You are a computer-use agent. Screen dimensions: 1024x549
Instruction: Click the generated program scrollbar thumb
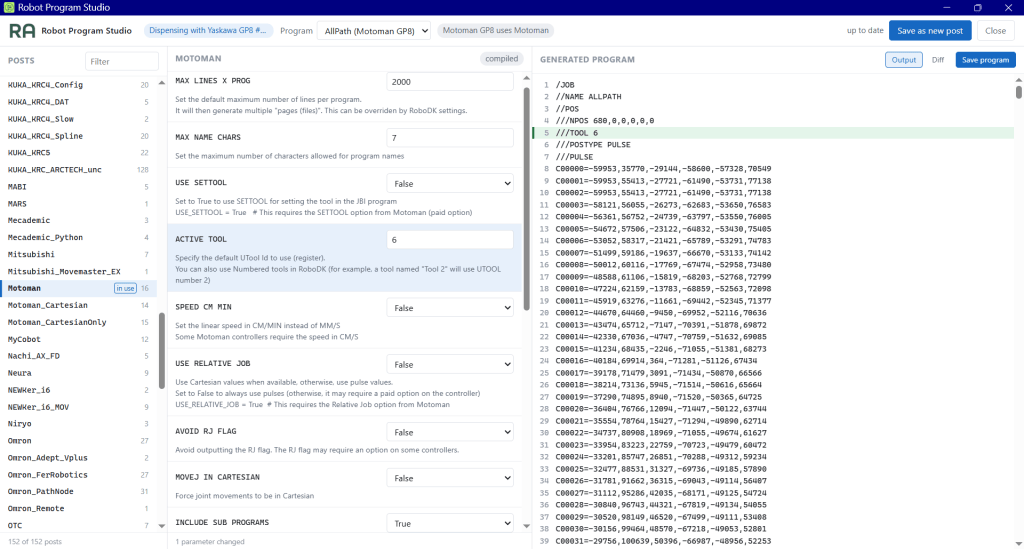pyautogui.click(x=1019, y=92)
